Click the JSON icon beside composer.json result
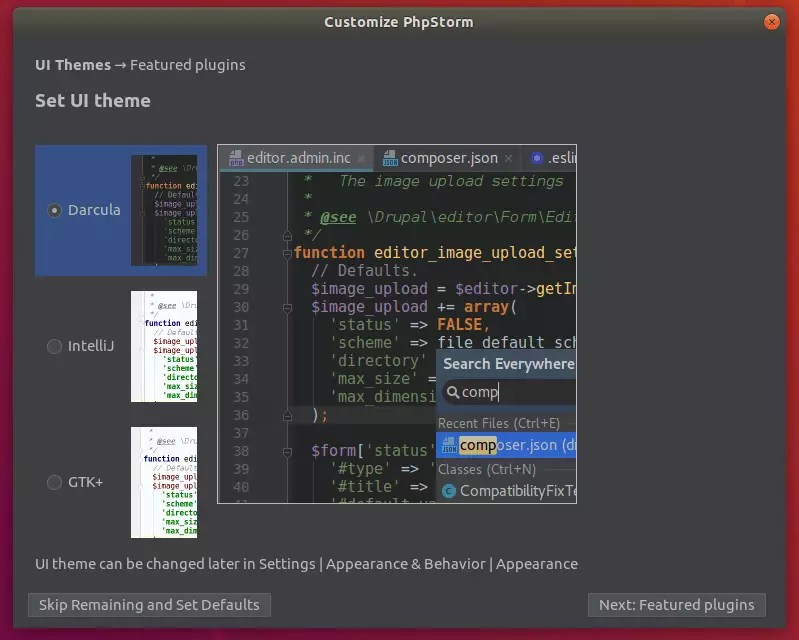Screen dimensions: 799x640 pyautogui.click(x=449, y=445)
